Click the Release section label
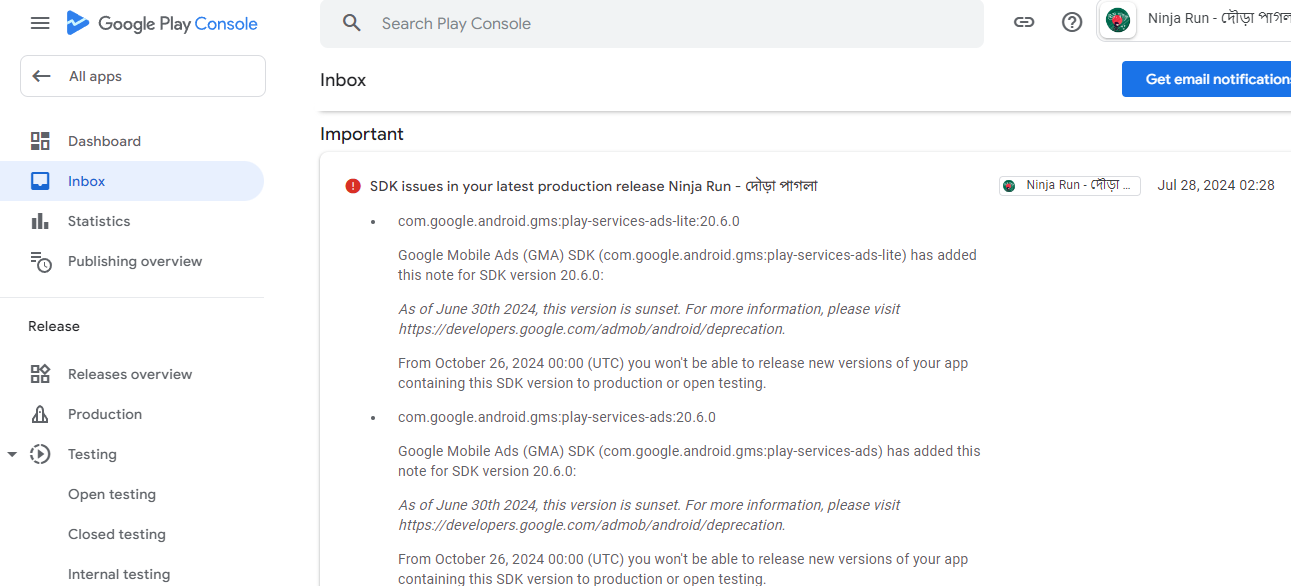Viewport: 1291px width, 586px height. tap(54, 326)
